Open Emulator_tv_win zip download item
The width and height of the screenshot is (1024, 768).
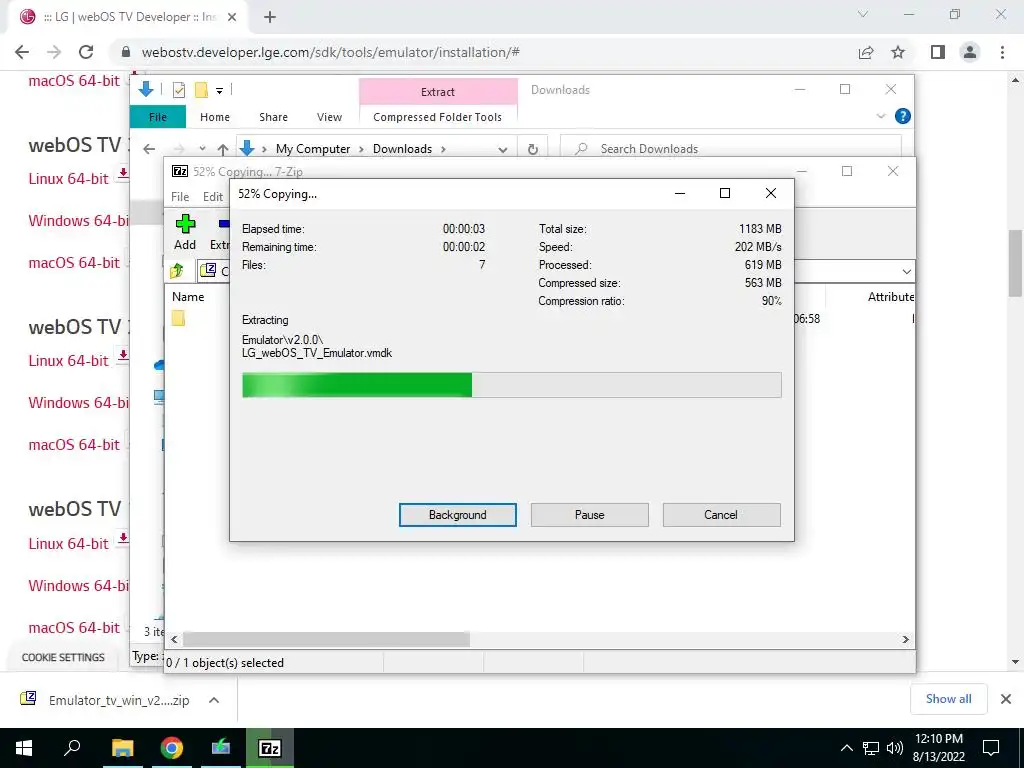pos(119,700)
